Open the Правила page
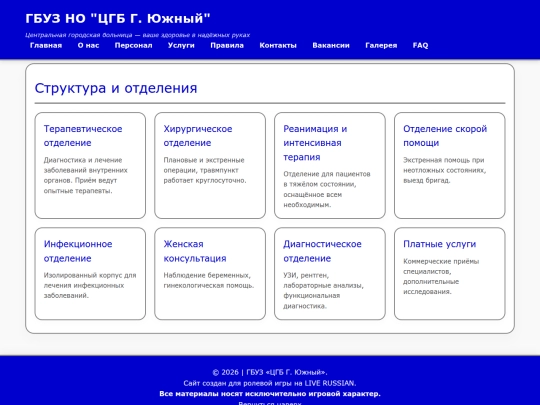Screen dimensions: 540x405 coord(227,45)
